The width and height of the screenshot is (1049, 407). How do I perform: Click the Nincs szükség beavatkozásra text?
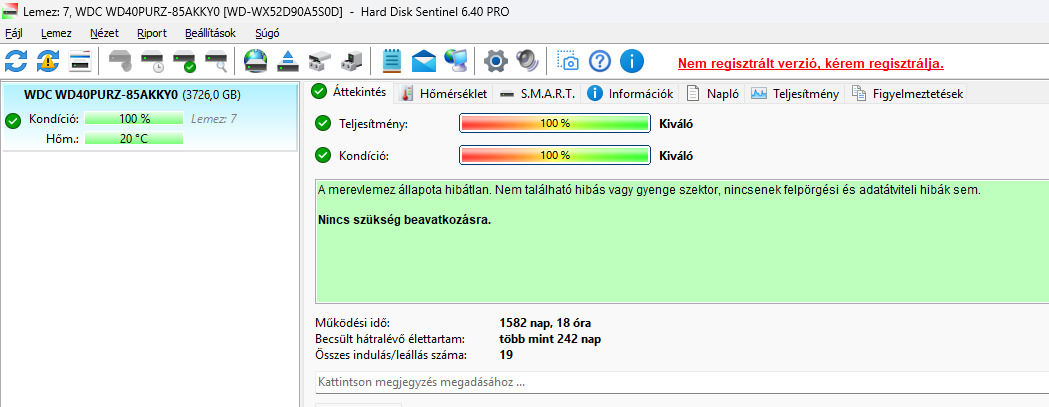click(405, 220)
